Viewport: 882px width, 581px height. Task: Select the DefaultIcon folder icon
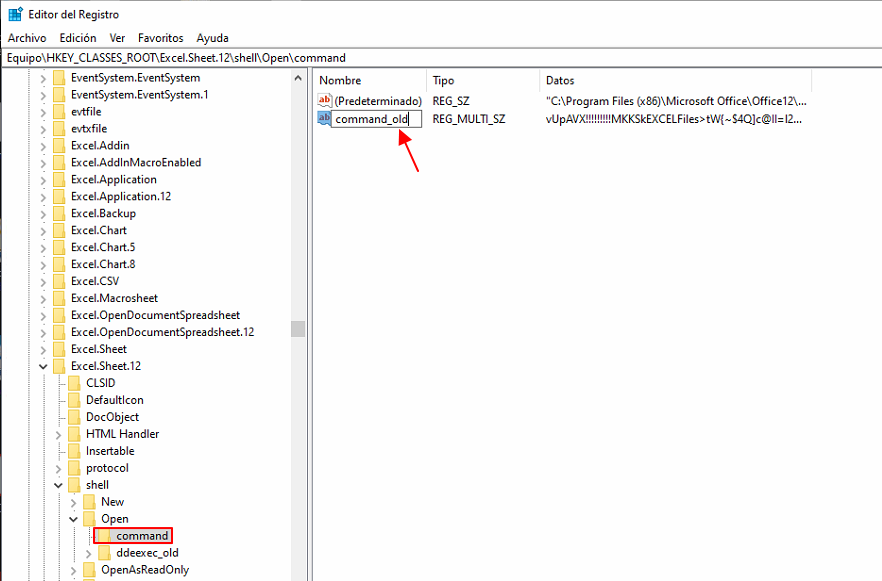click(74, 400)
